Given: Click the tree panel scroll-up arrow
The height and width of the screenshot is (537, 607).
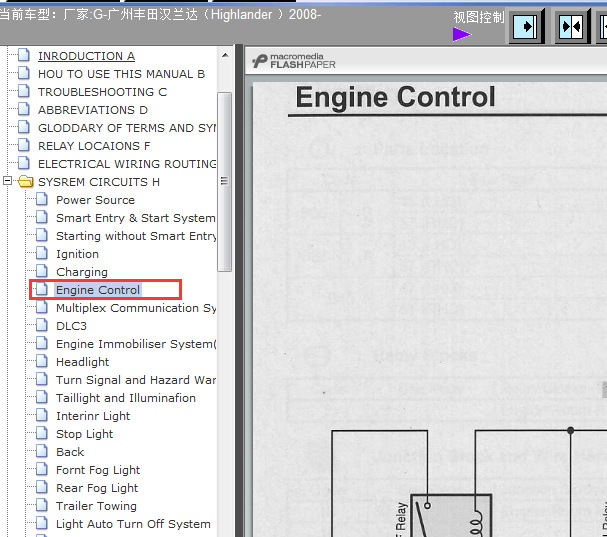Looking at the screenshot, I should pyautogui.click(x=225, y=55).
